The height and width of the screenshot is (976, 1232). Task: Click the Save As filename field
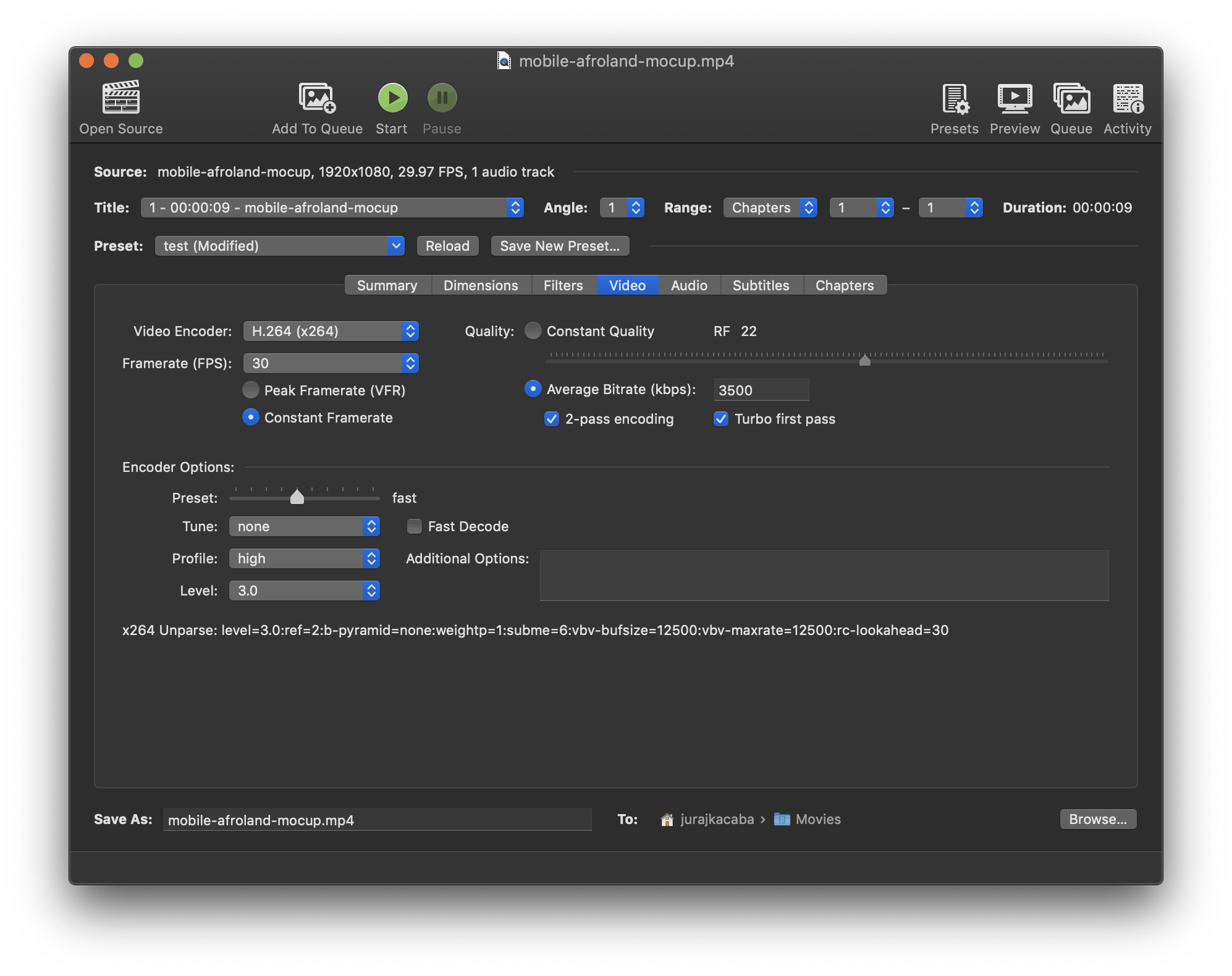(x=378, y=820)
